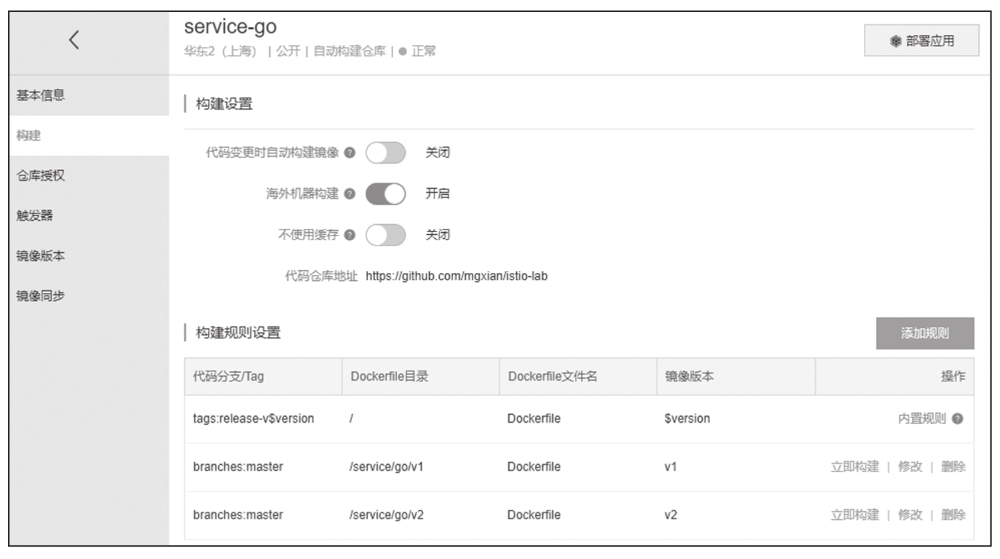
Task: Click the 添加规则 button
Action: click(924, 334)
